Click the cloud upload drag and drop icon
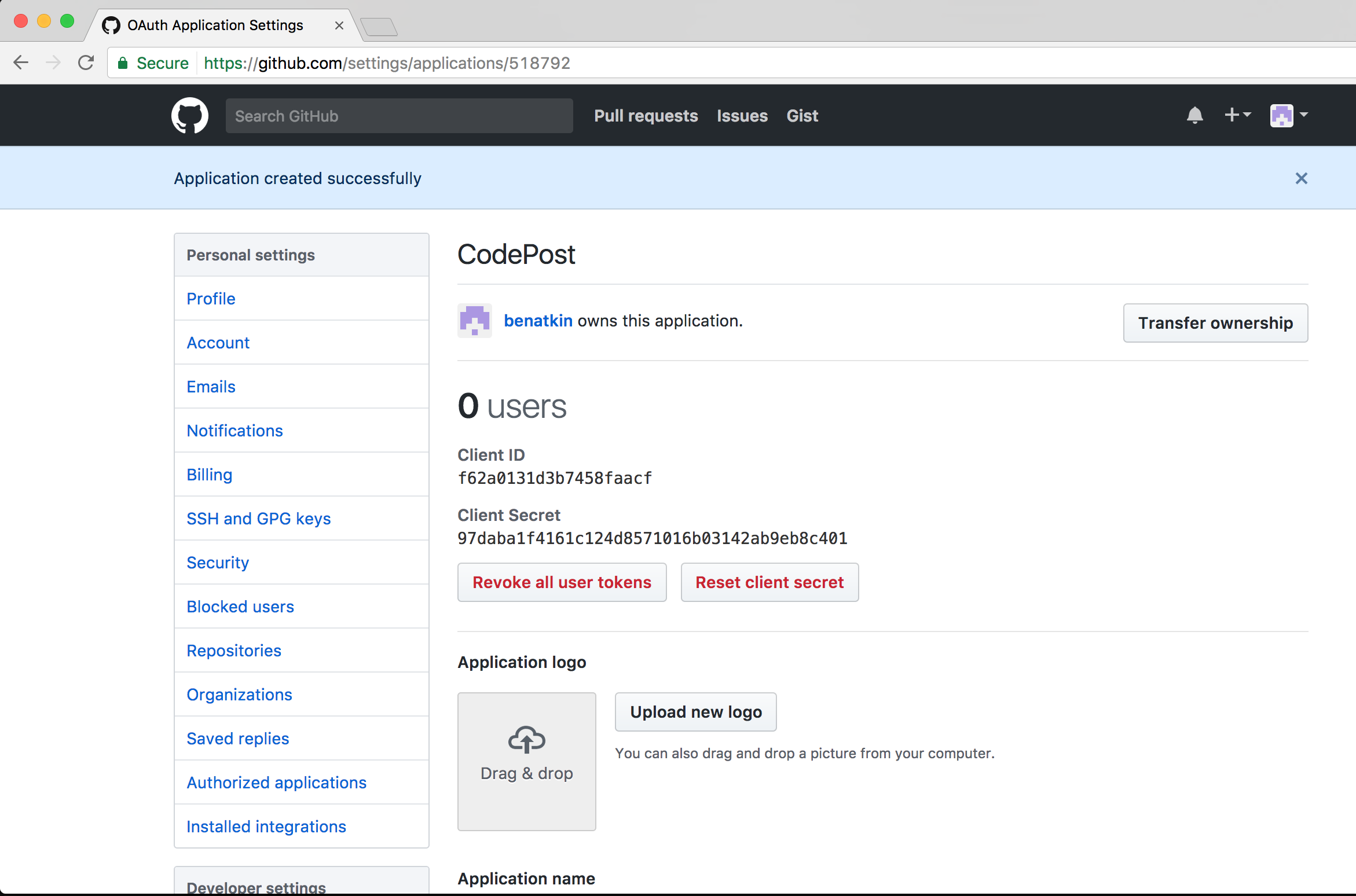The height and width of the screenshot is (896, 1356). point(526,739)
